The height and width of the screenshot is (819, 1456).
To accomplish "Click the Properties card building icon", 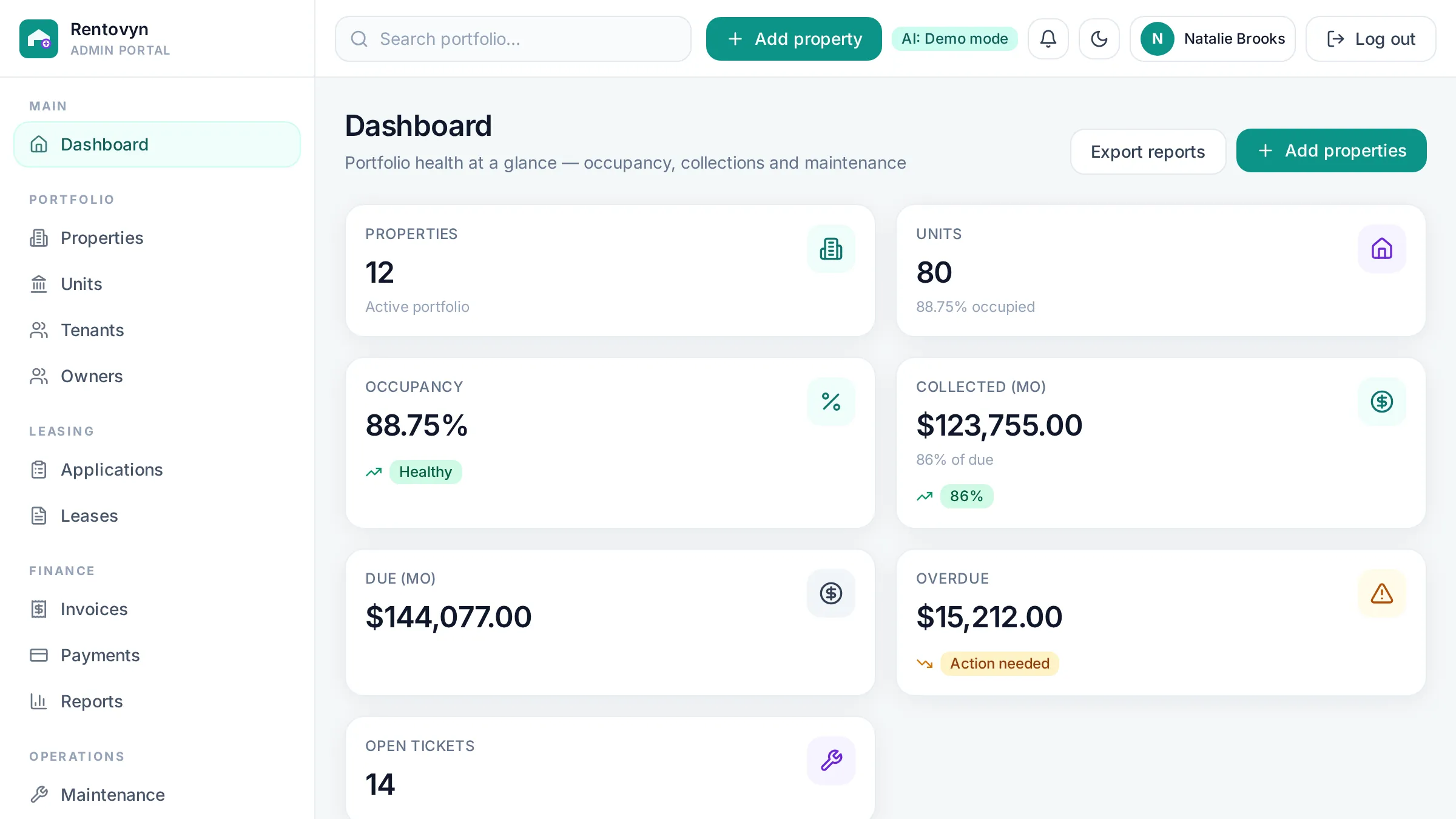I will [831, 249].
